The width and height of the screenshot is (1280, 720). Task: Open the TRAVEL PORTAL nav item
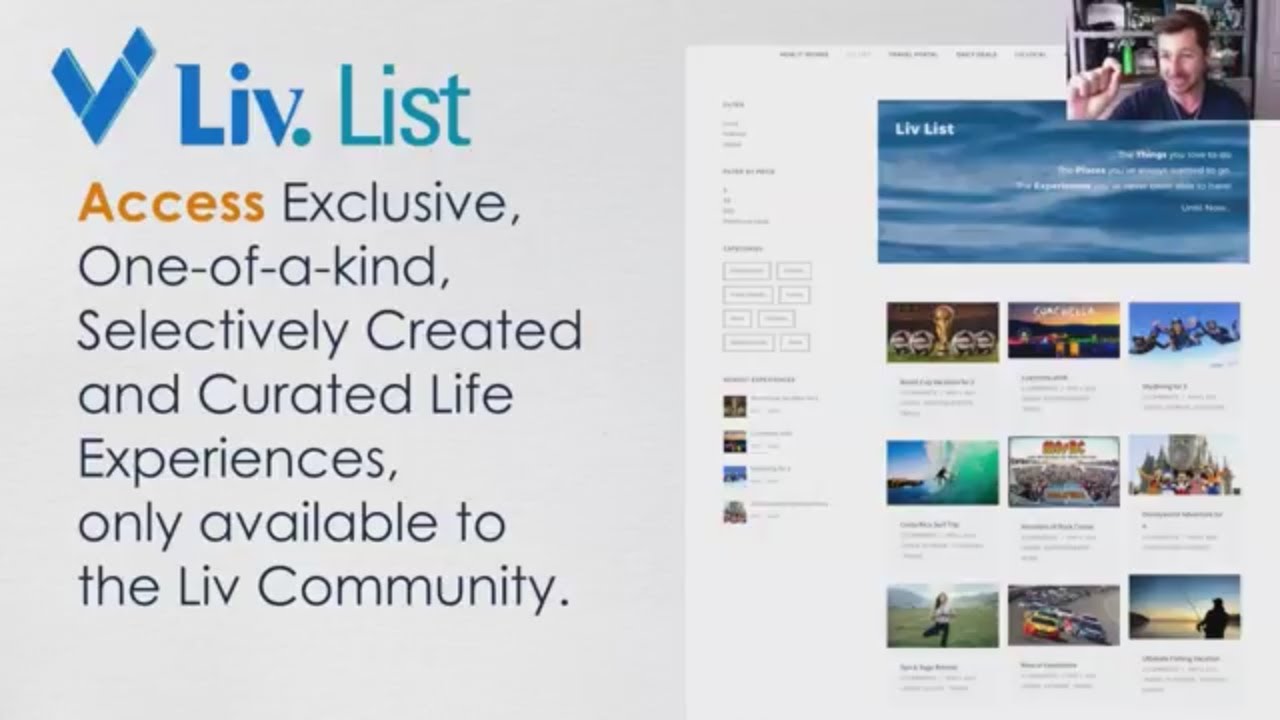pyautogui.click(x=913, y=54)
